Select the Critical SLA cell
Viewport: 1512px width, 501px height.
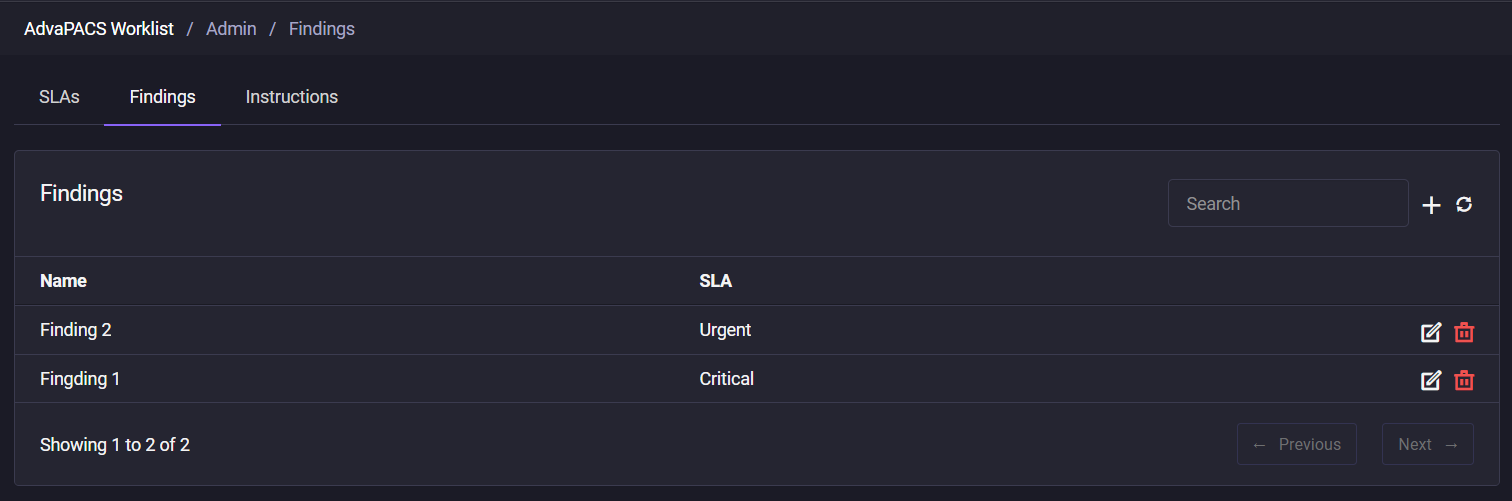click(727, 379)
